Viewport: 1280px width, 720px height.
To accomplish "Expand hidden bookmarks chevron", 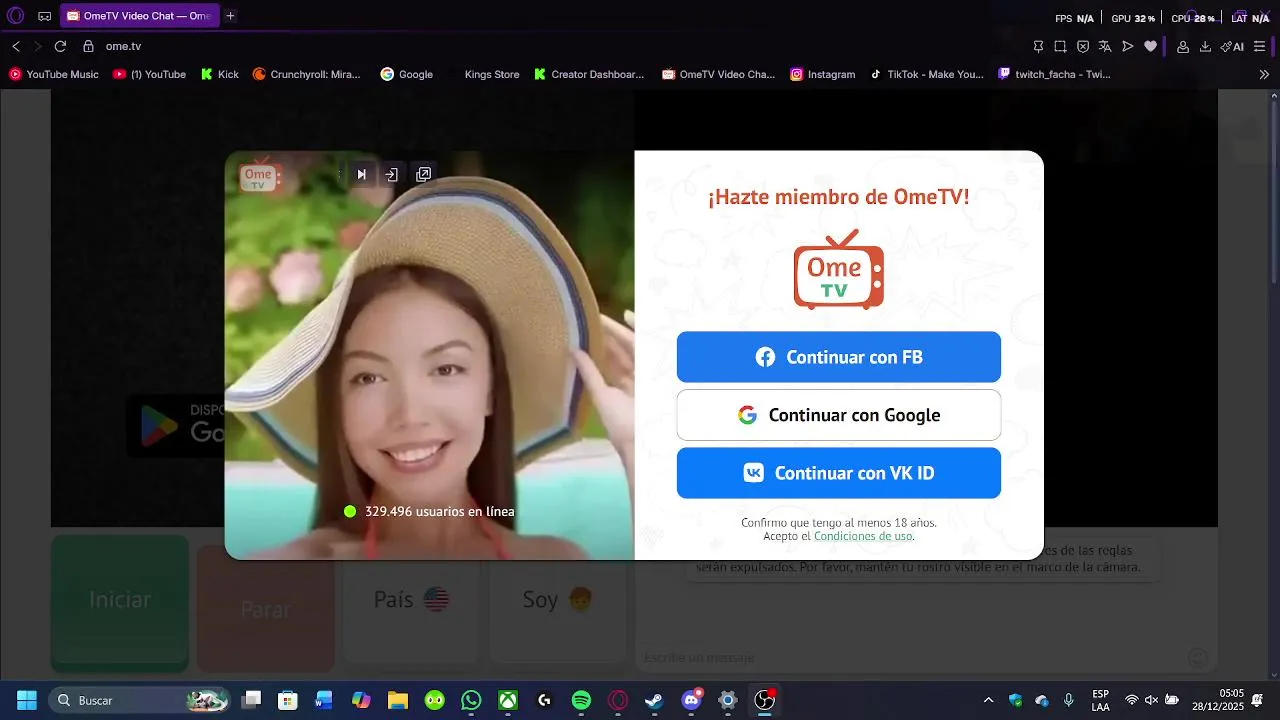I will (x=1263, y=74).
